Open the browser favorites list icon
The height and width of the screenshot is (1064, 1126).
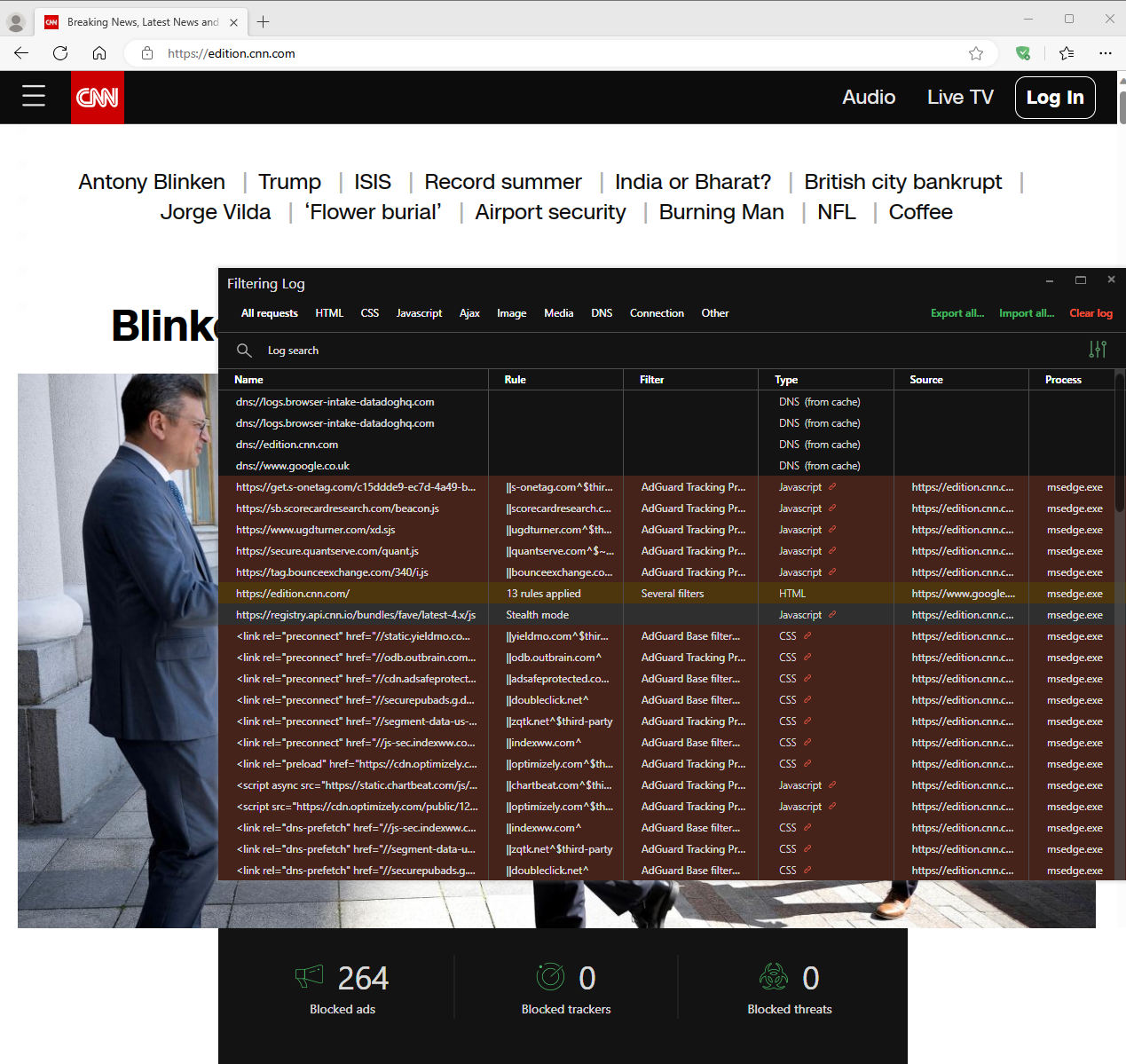1067,53
